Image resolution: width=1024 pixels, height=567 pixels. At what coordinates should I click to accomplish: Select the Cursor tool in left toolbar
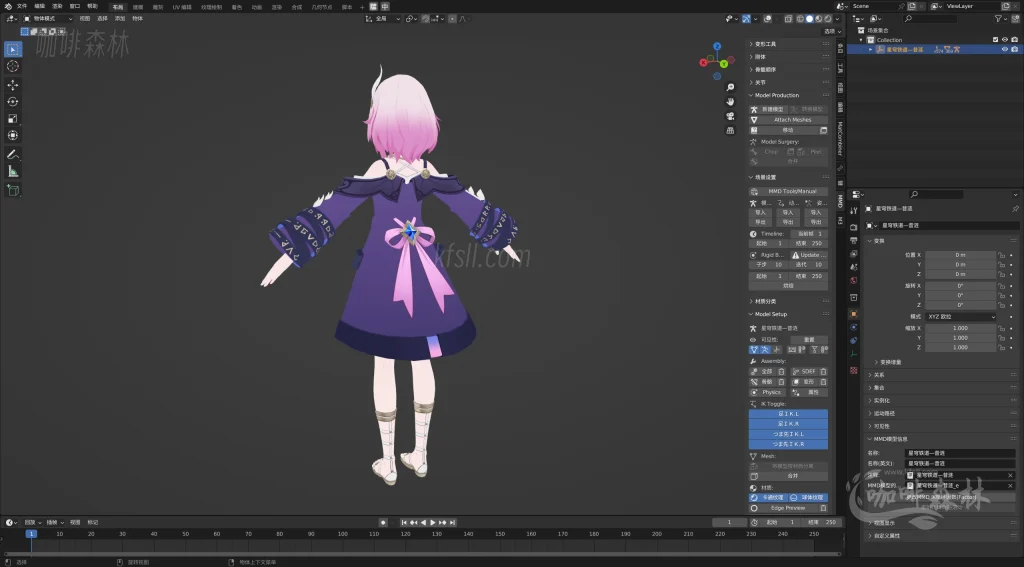[12, 66]
